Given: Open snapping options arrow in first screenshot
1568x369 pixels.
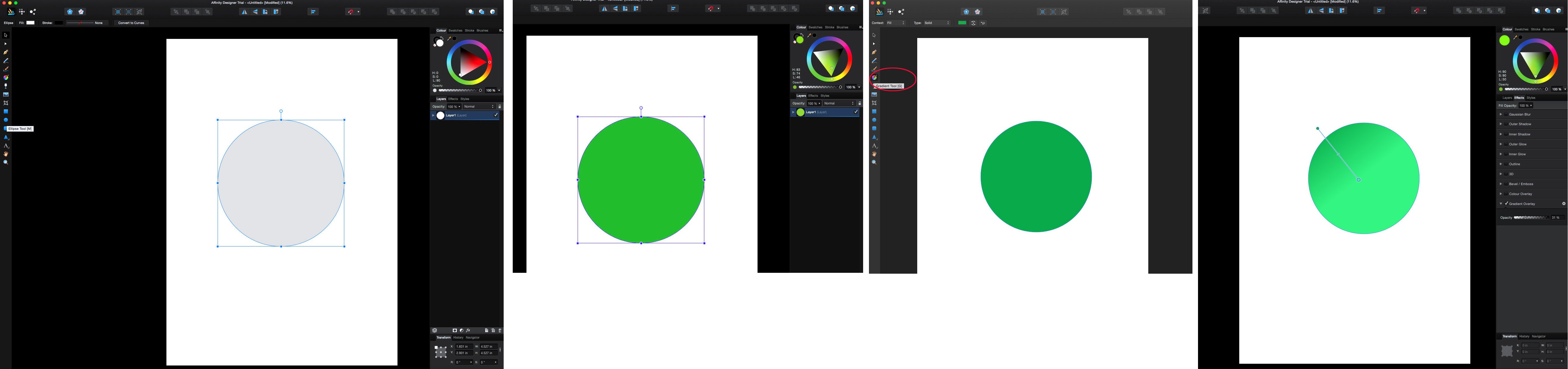Looking at the screenshot, I should coord(359,12).
